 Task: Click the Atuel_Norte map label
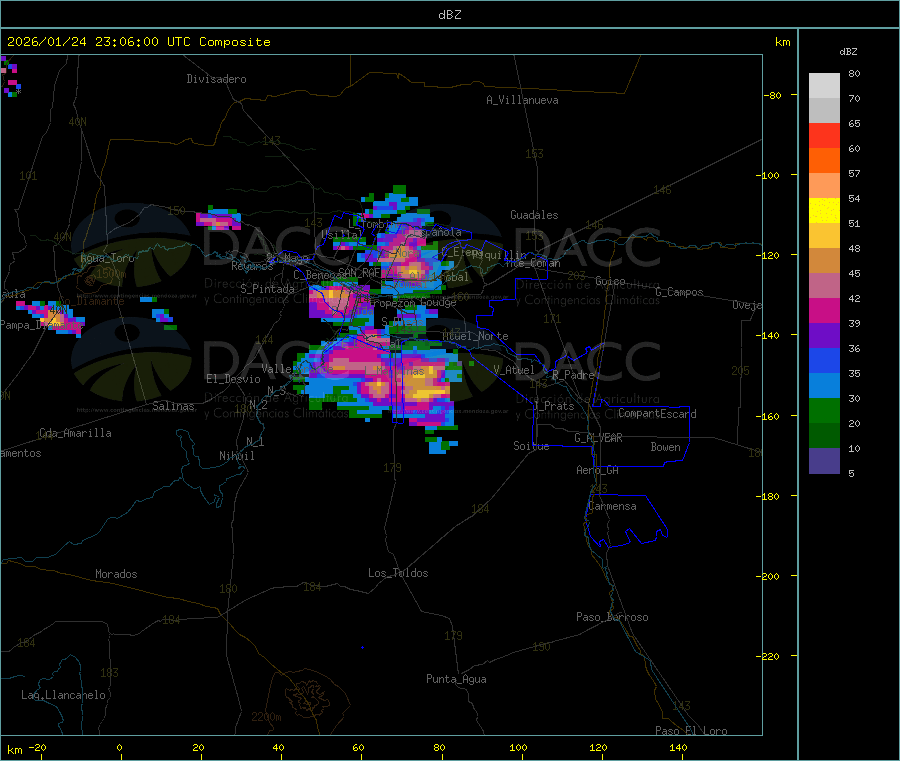[x=475, y=336]
